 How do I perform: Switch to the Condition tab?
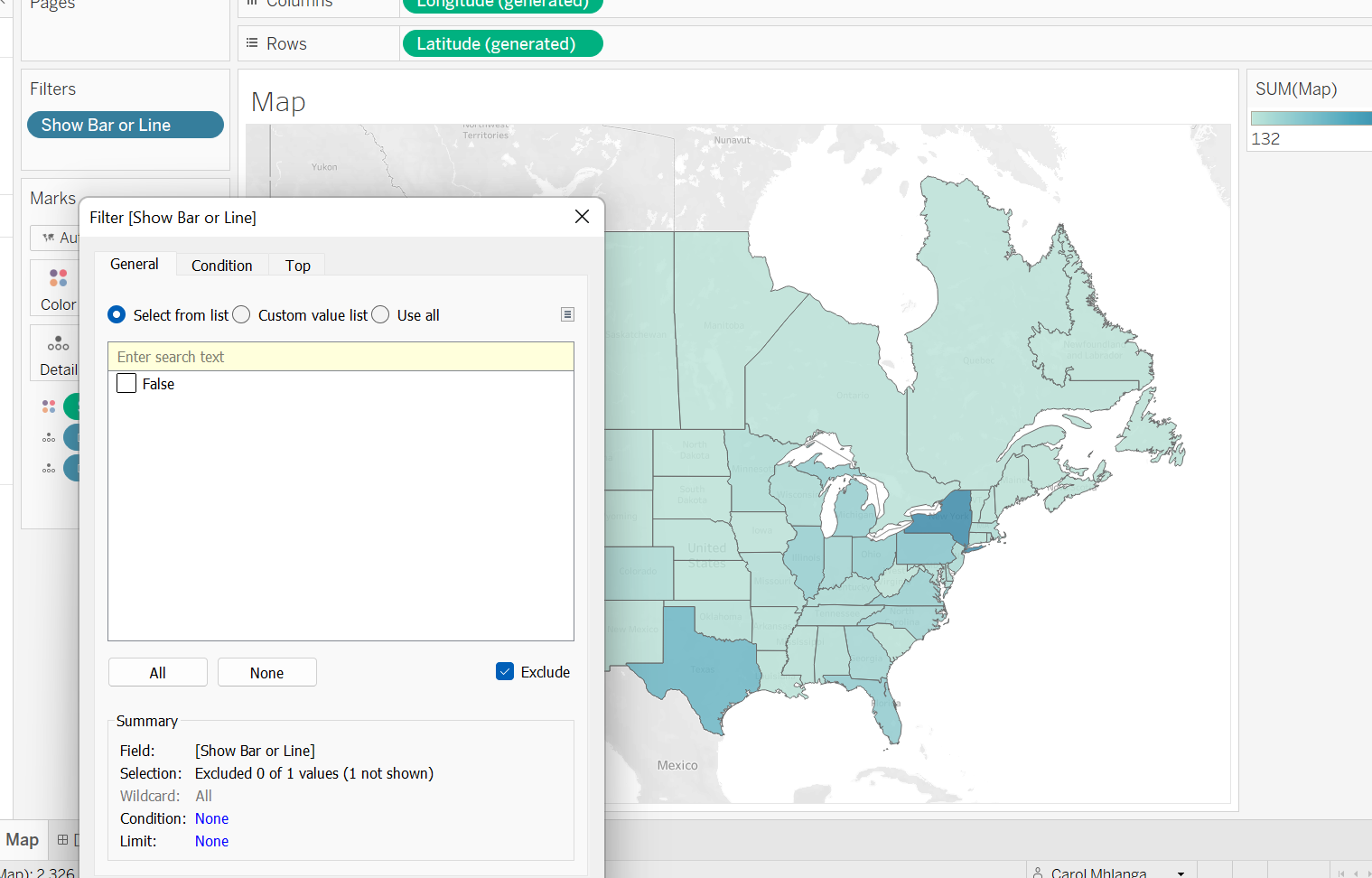point(221,266)
